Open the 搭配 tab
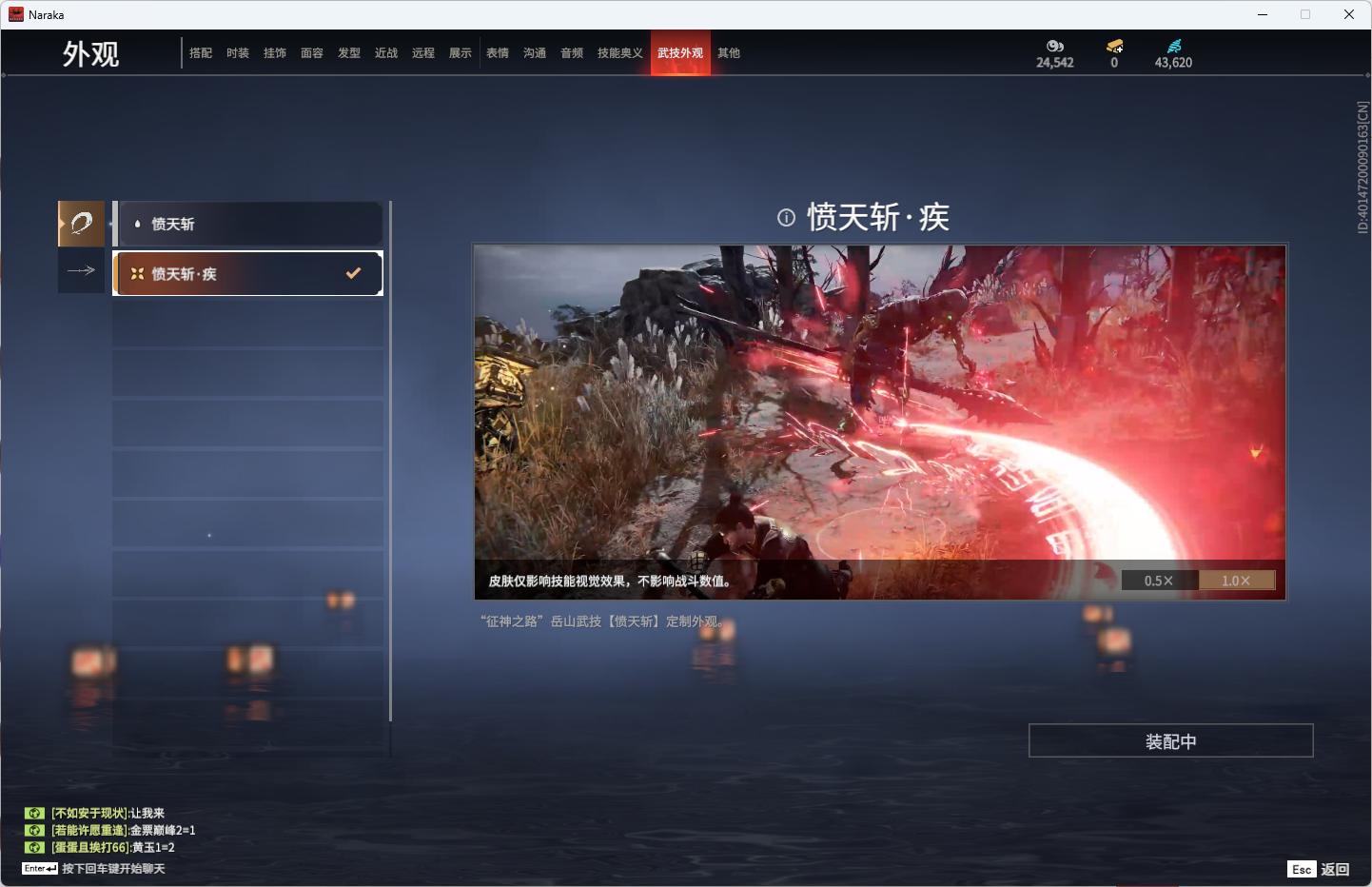Screen dimensions: 1372x887 click(201, 53)
